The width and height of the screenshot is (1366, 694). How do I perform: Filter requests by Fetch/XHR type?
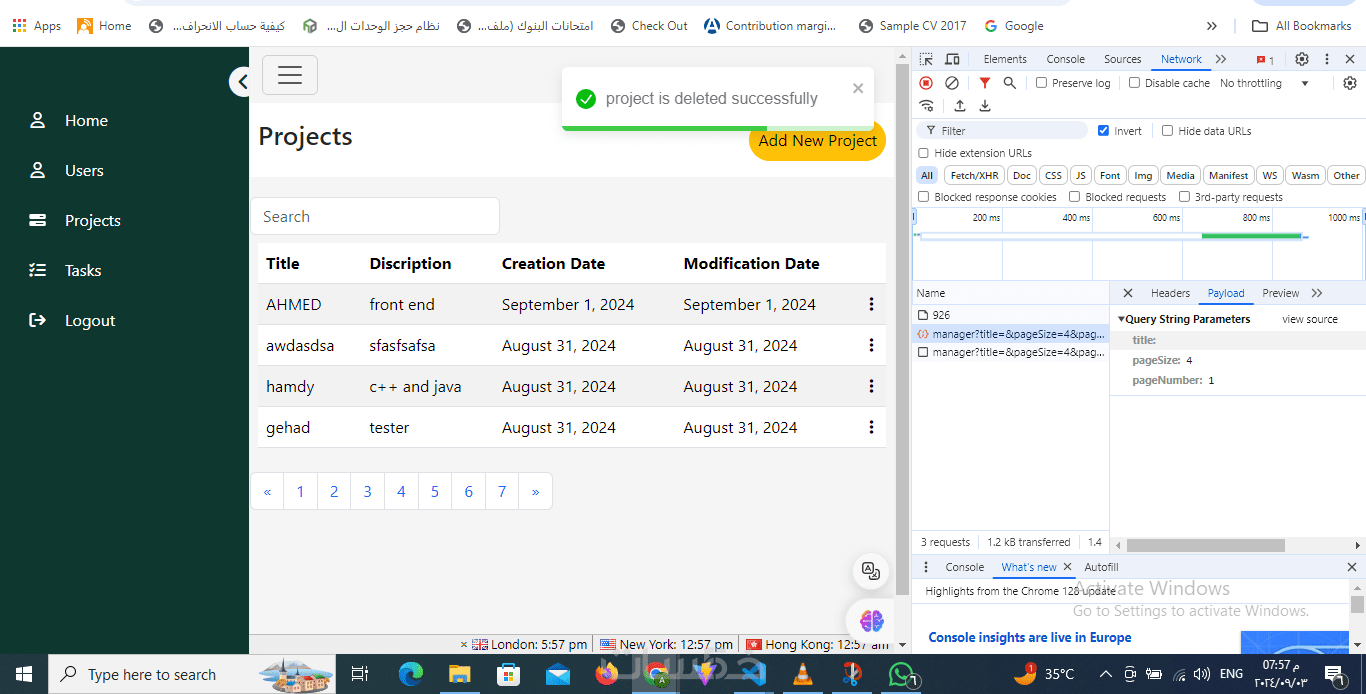tap(974, 175)
